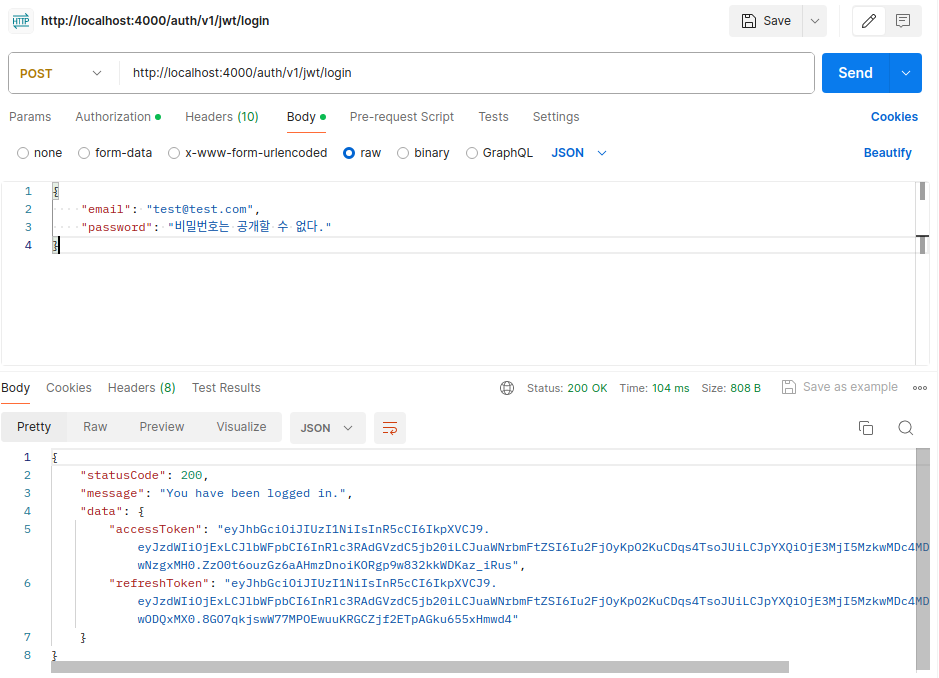The width and height of the screenshot is (939, 678).
Task: Toggle line wrap icon next to JSON selector
Action: click(x=389, y=427)
